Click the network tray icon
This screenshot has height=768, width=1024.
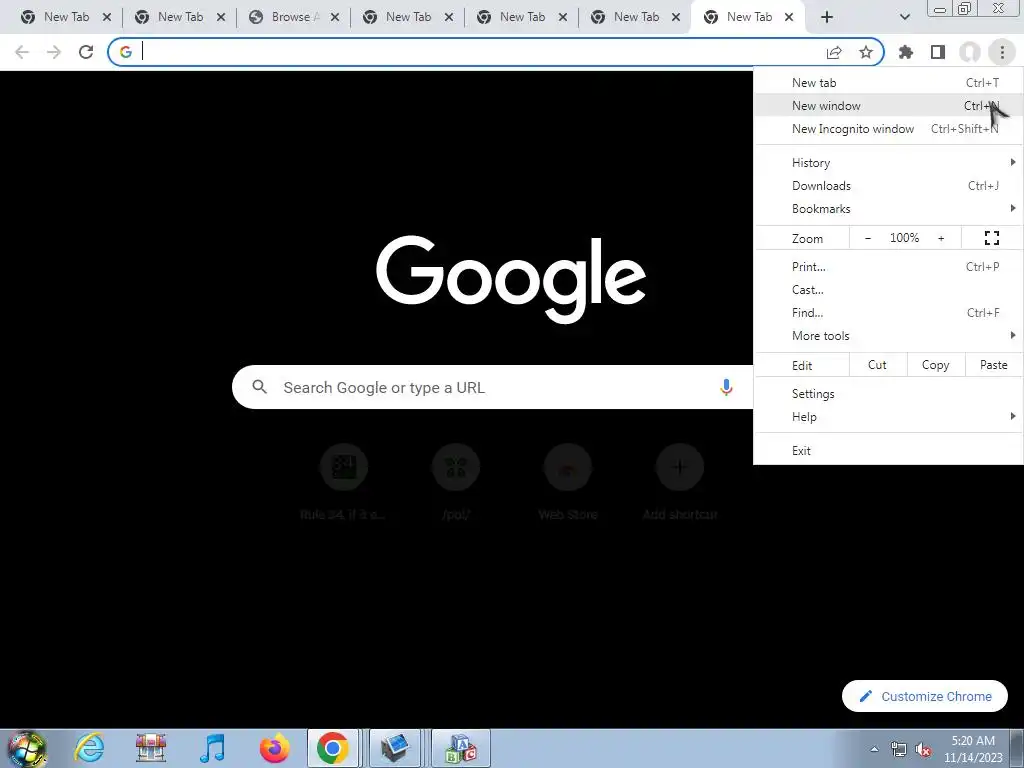coord(899,750)
